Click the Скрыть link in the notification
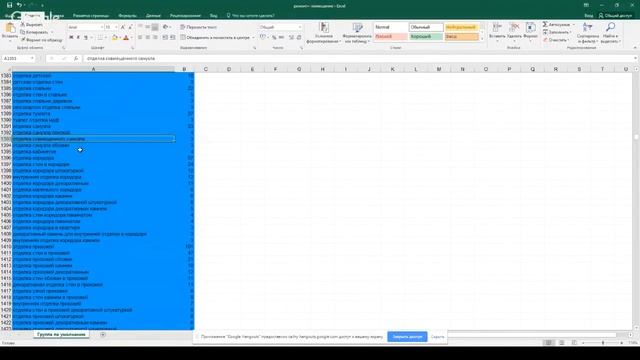The height and width of the screenshot is (360, 640). [x=437, y=337]
